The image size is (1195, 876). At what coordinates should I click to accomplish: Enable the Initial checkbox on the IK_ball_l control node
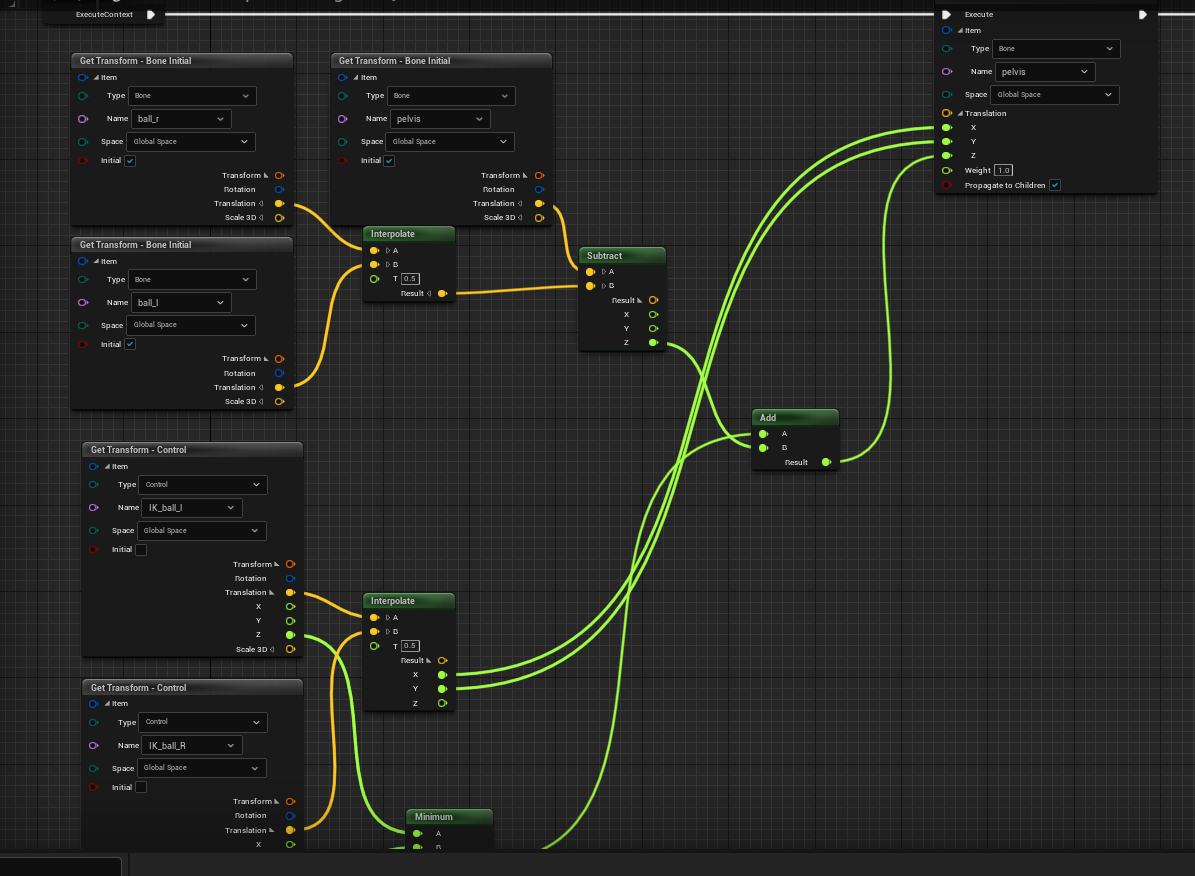(x=141, y=549)
